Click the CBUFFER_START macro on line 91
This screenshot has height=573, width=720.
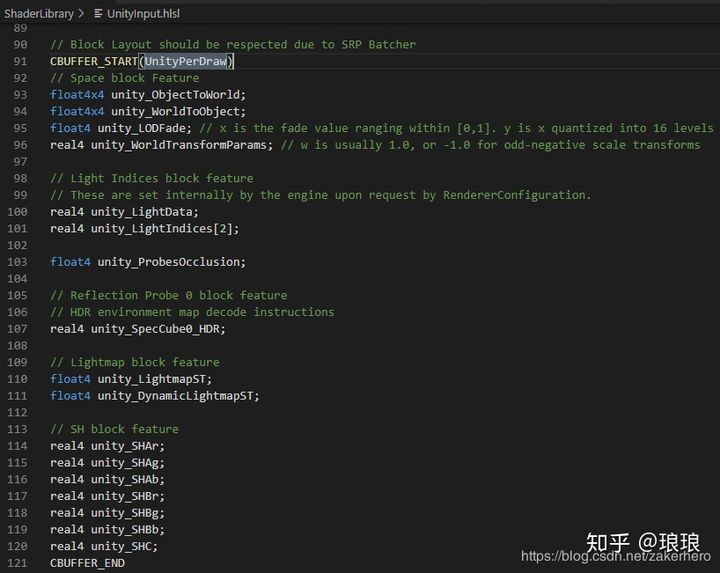tap(94, 61)
